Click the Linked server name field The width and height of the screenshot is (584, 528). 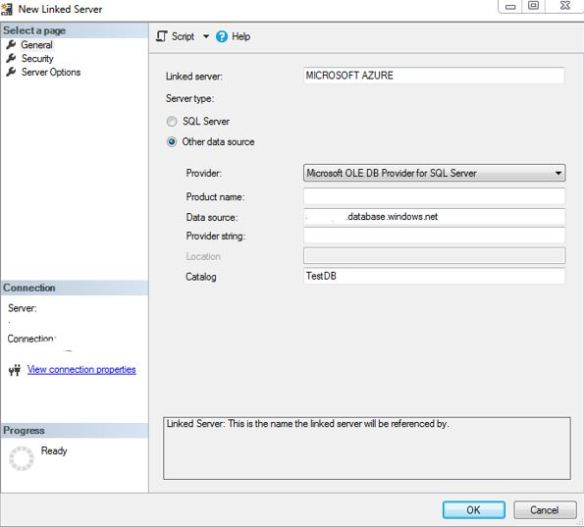(x=434, y=76)
